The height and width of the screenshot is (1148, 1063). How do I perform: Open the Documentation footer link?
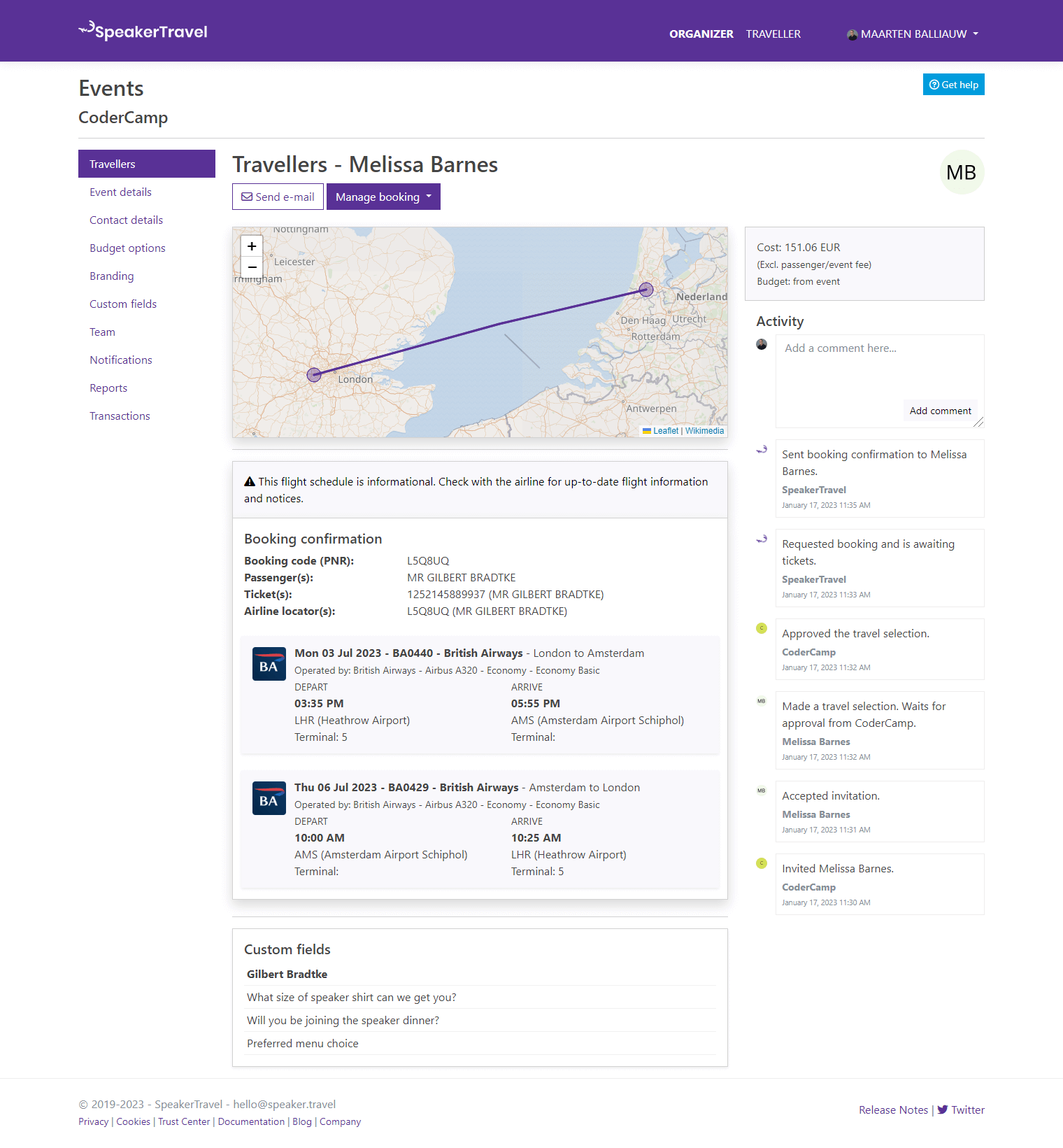(251, 1121)
